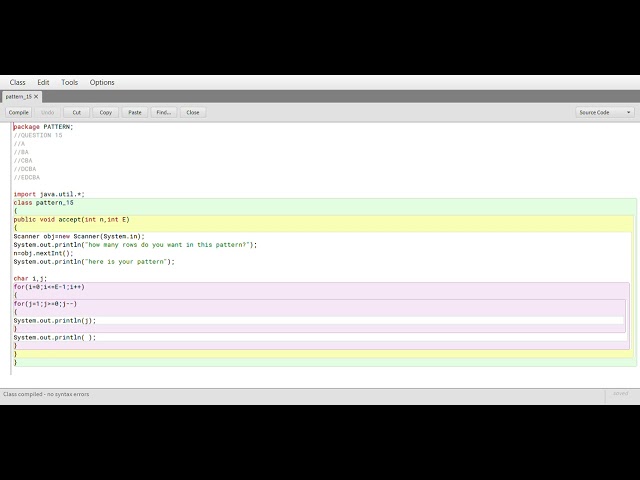Click the 'char i,j;' line

click(x=30, y=279)
